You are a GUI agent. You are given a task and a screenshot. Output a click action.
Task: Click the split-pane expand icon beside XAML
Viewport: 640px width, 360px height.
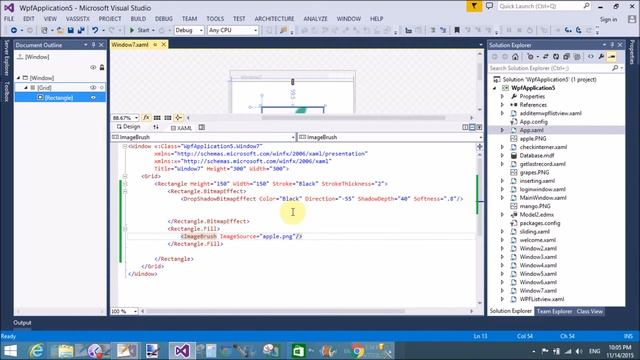202,128
